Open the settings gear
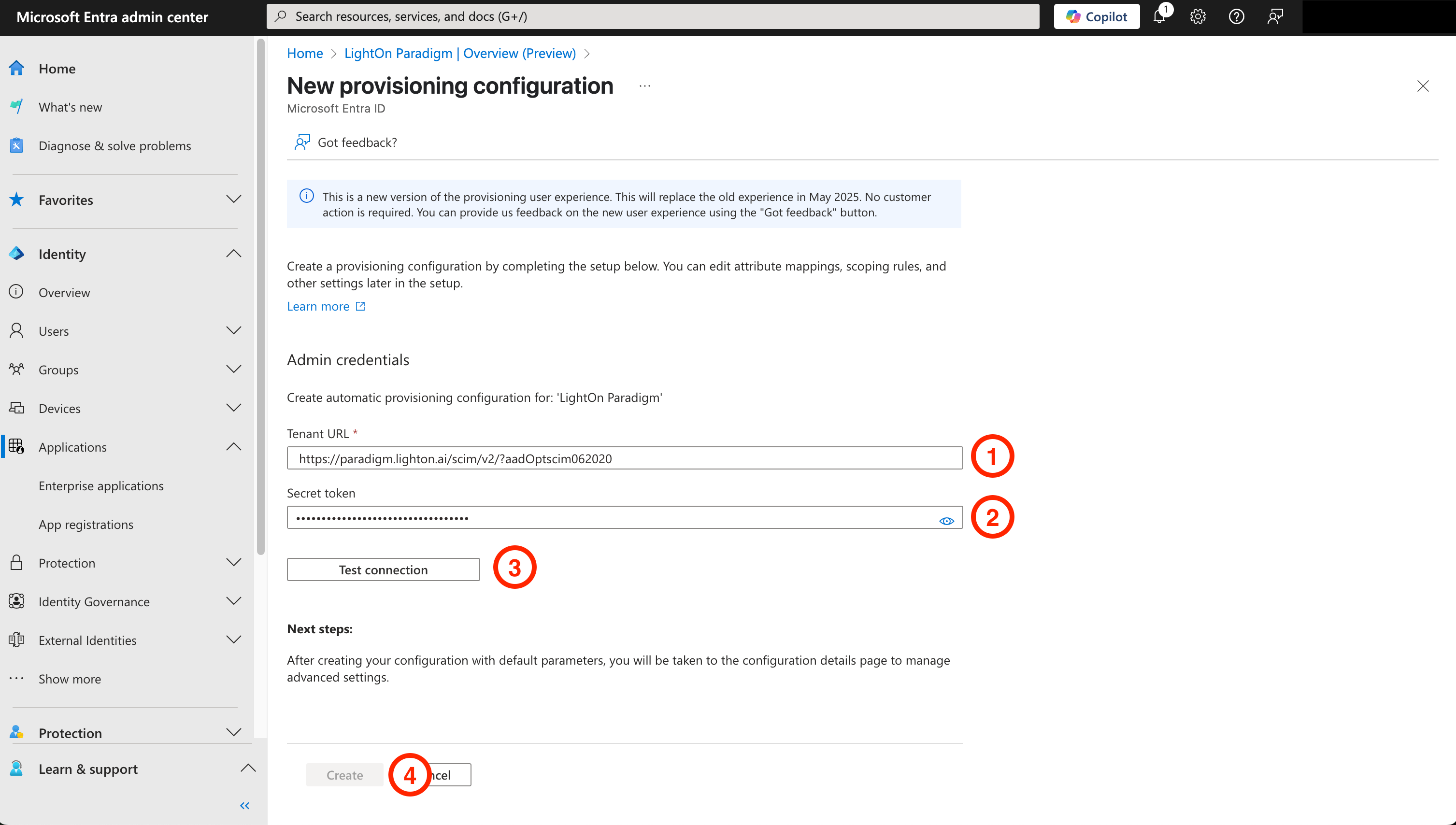 tap(1198, 16)
